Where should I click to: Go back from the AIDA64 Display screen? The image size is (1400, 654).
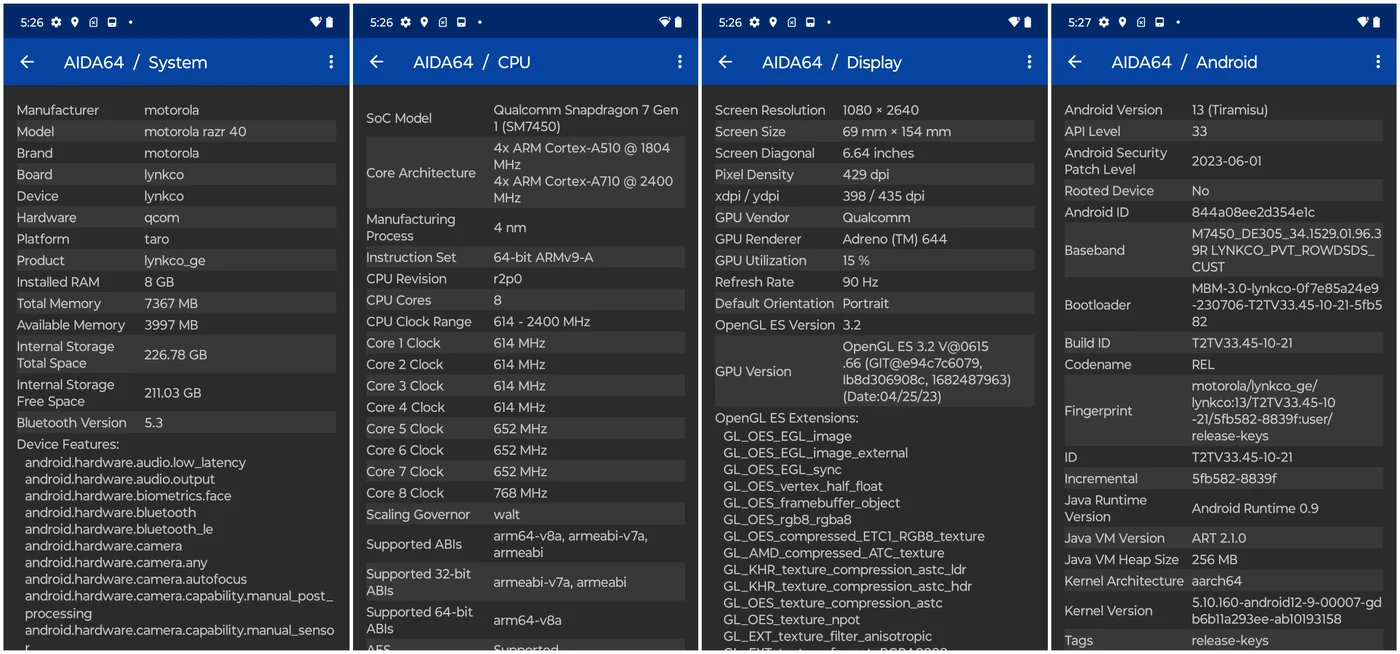click(725, 62)
